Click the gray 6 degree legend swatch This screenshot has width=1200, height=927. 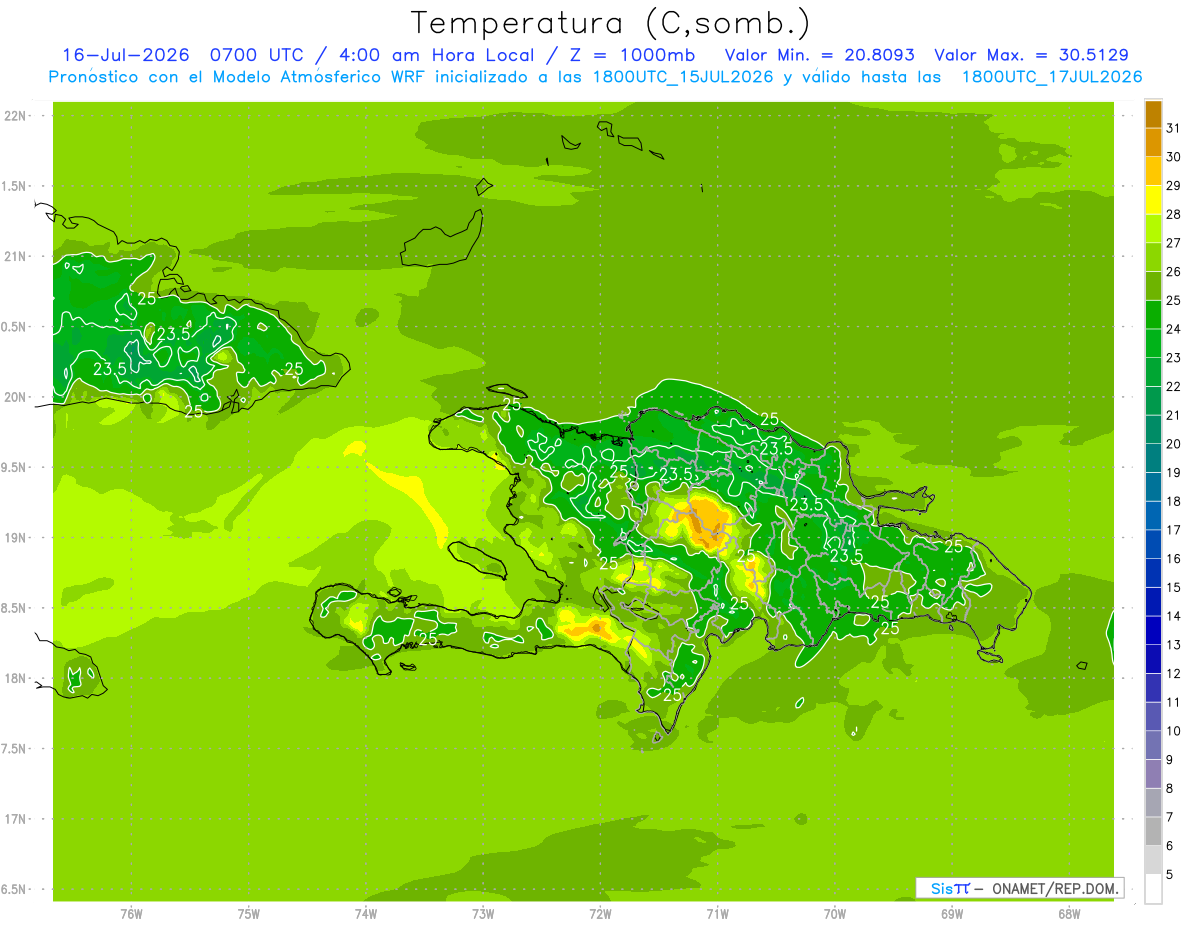pos(1153,831)
